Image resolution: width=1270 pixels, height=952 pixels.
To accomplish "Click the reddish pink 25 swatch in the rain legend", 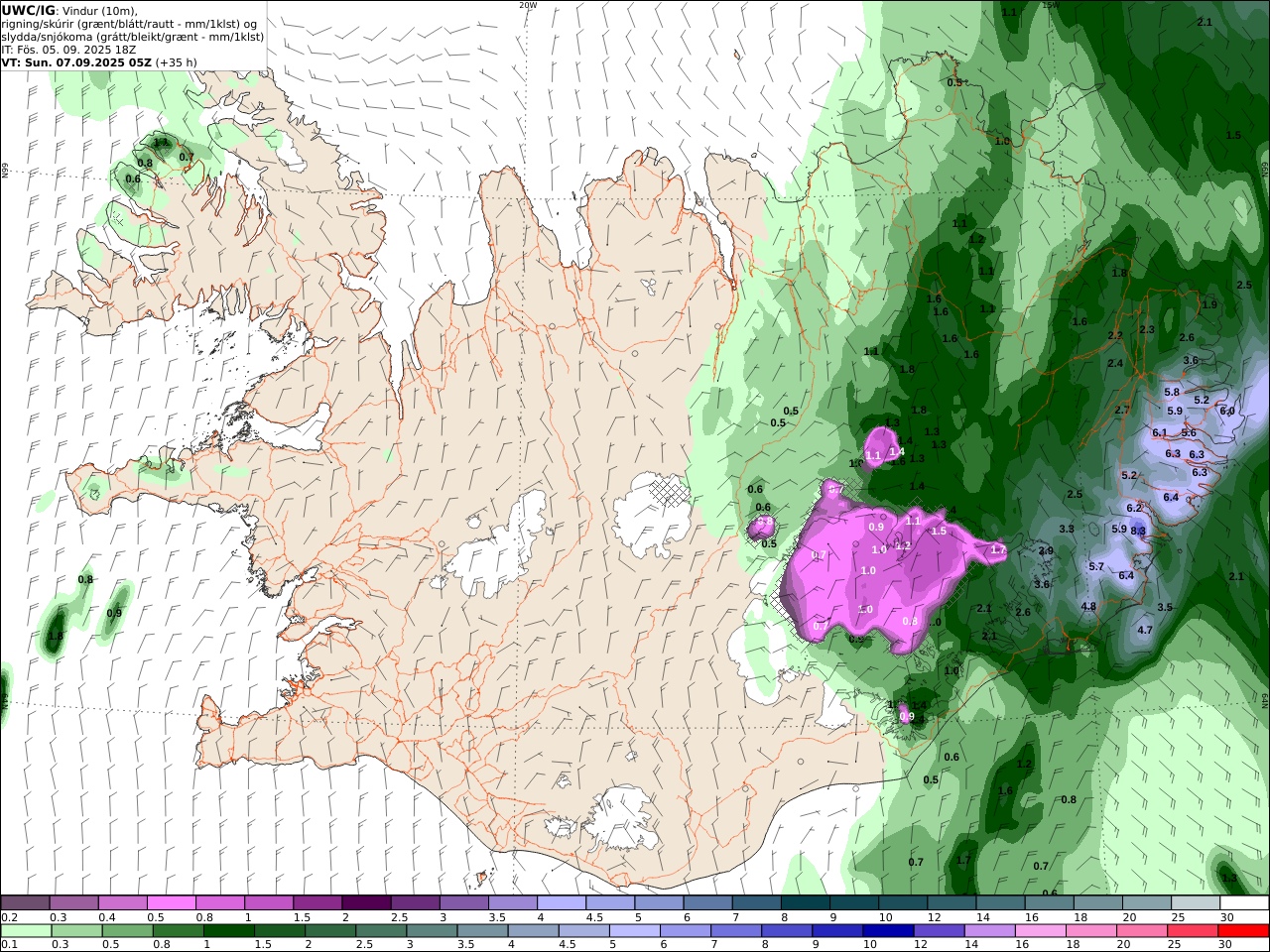I will coord(1194,931).
